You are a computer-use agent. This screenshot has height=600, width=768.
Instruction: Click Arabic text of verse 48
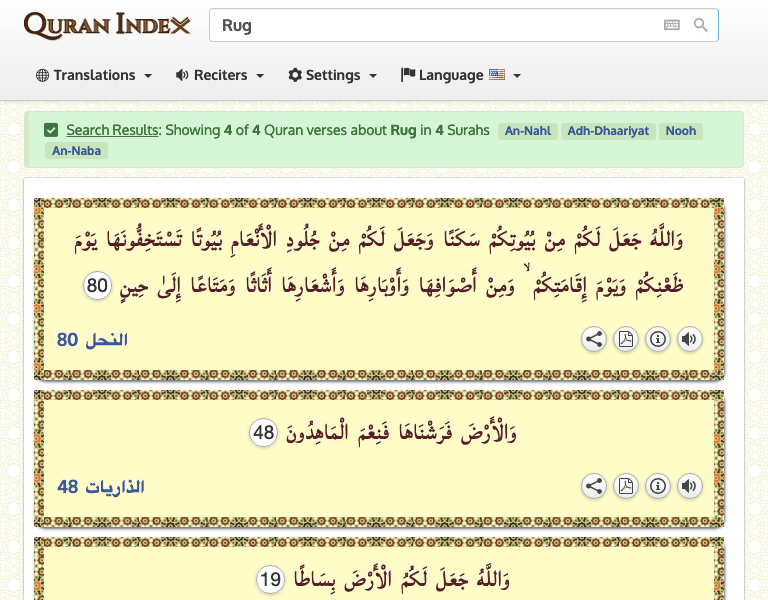401,432
